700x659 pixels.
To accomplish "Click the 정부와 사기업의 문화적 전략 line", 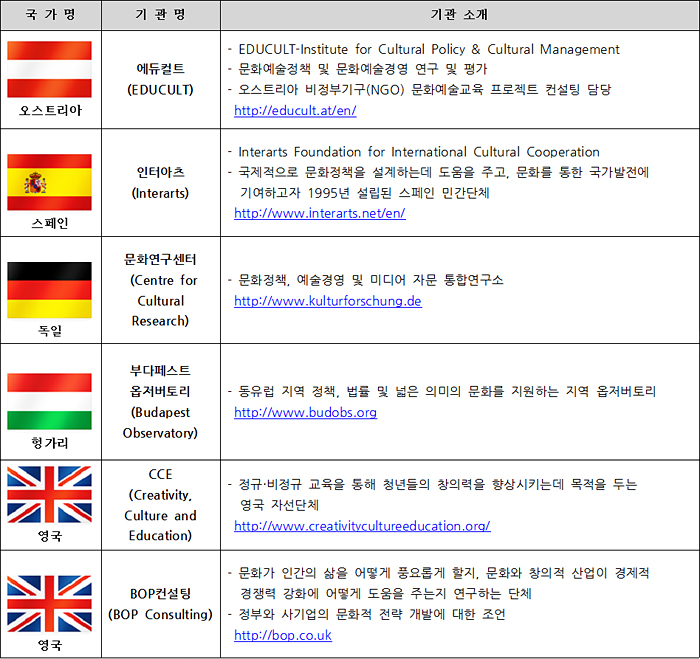I will click(371, 614).
